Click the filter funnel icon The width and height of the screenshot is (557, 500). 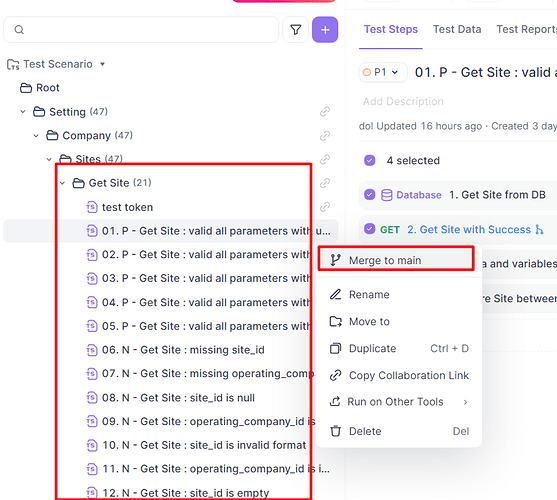pos(296,30)
